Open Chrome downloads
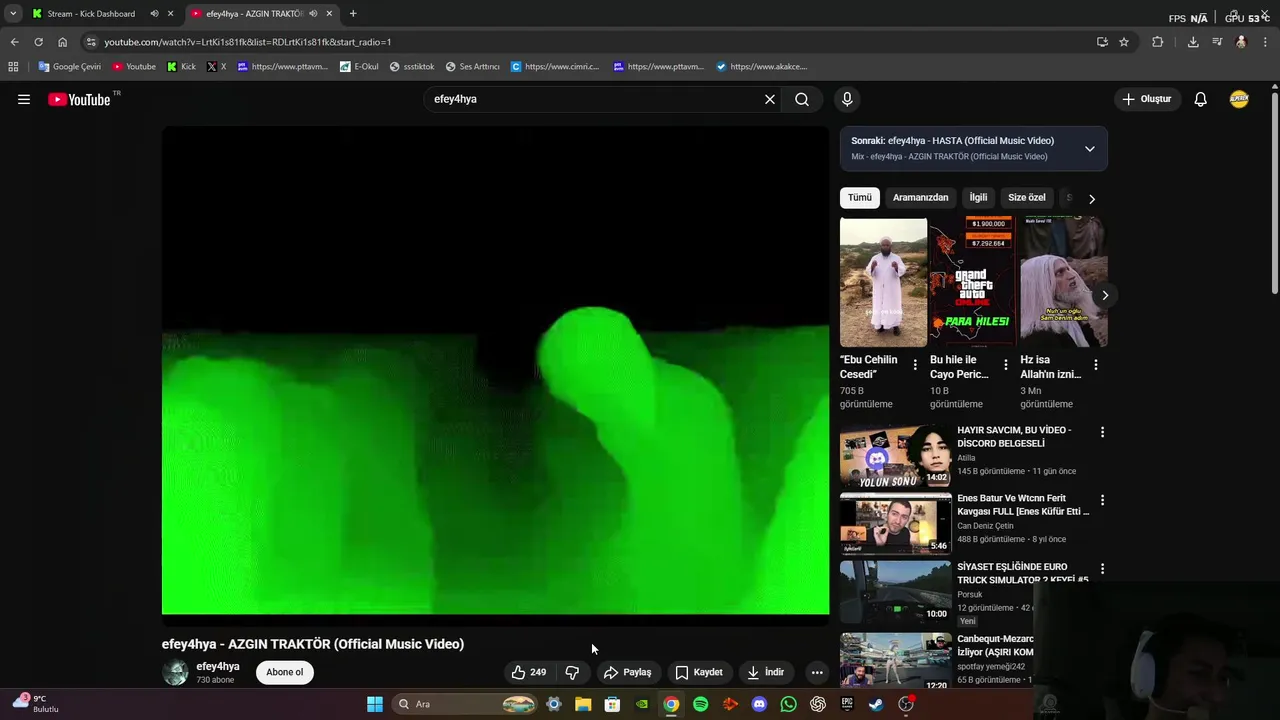The height and width of the screenshot is (720, 1280). pyautogui.click(x=1193, y=42)
